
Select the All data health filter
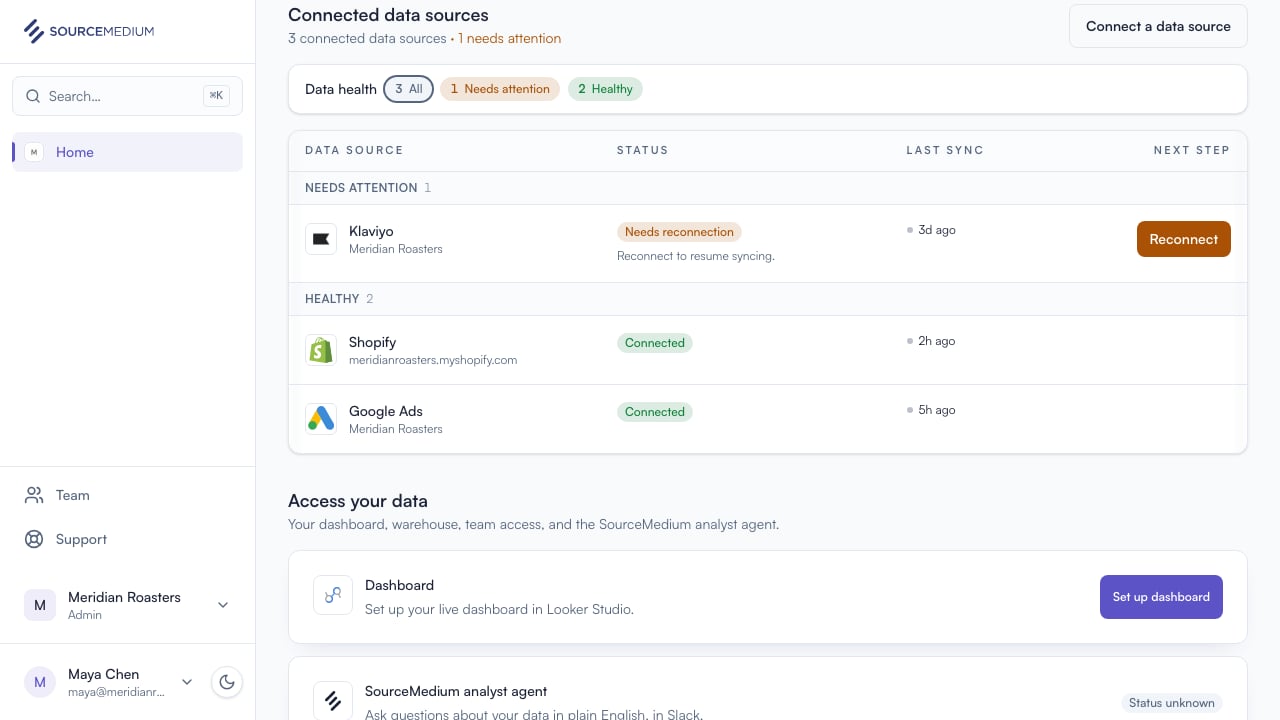(x=408, y=89)
